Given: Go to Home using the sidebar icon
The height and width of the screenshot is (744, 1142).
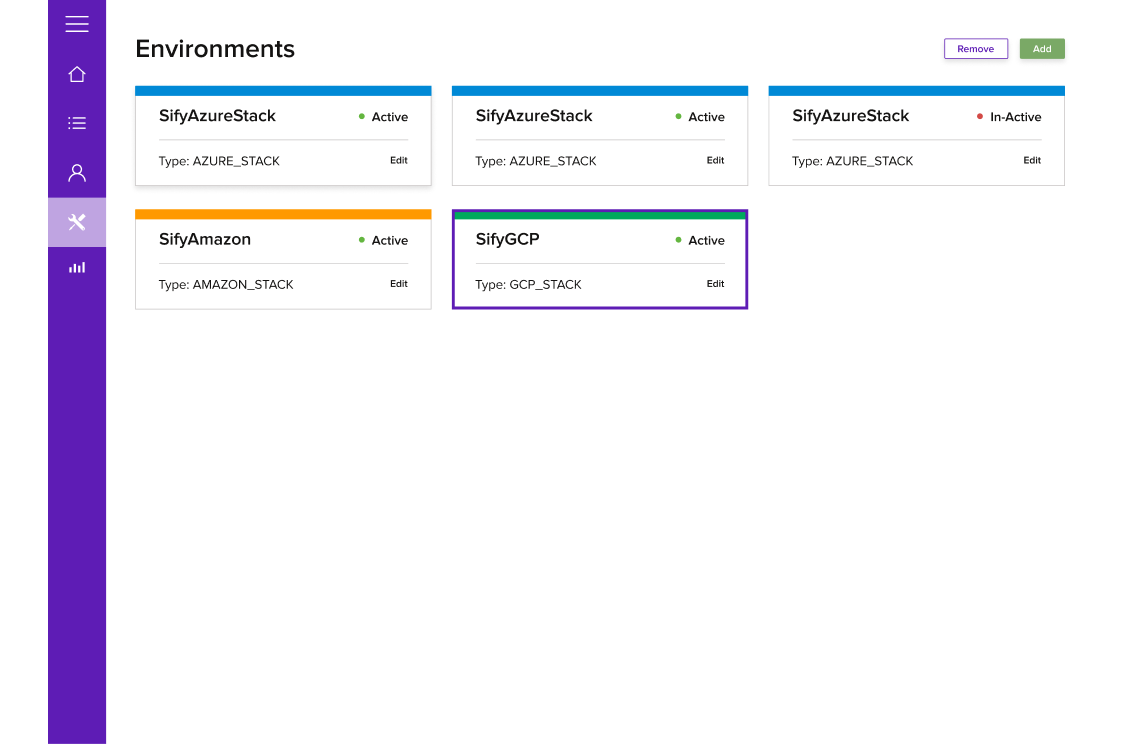Looking at the screenshot, I should pyautogui.click(x=76, y=74).
